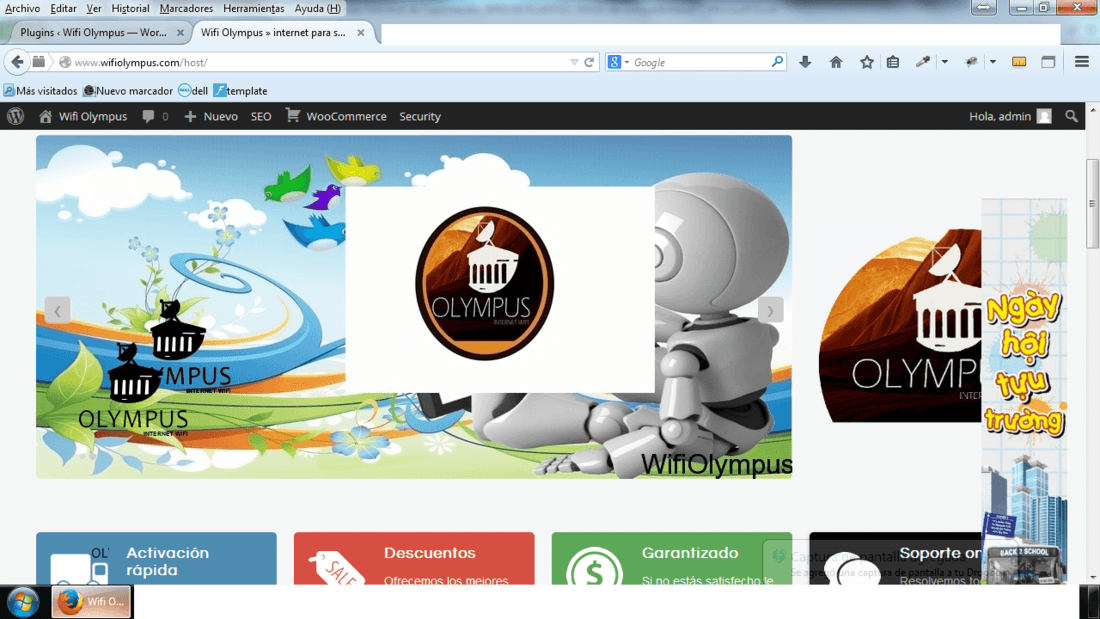
Task: Open the Ayuda menu
Action: [x=317, y=8]
